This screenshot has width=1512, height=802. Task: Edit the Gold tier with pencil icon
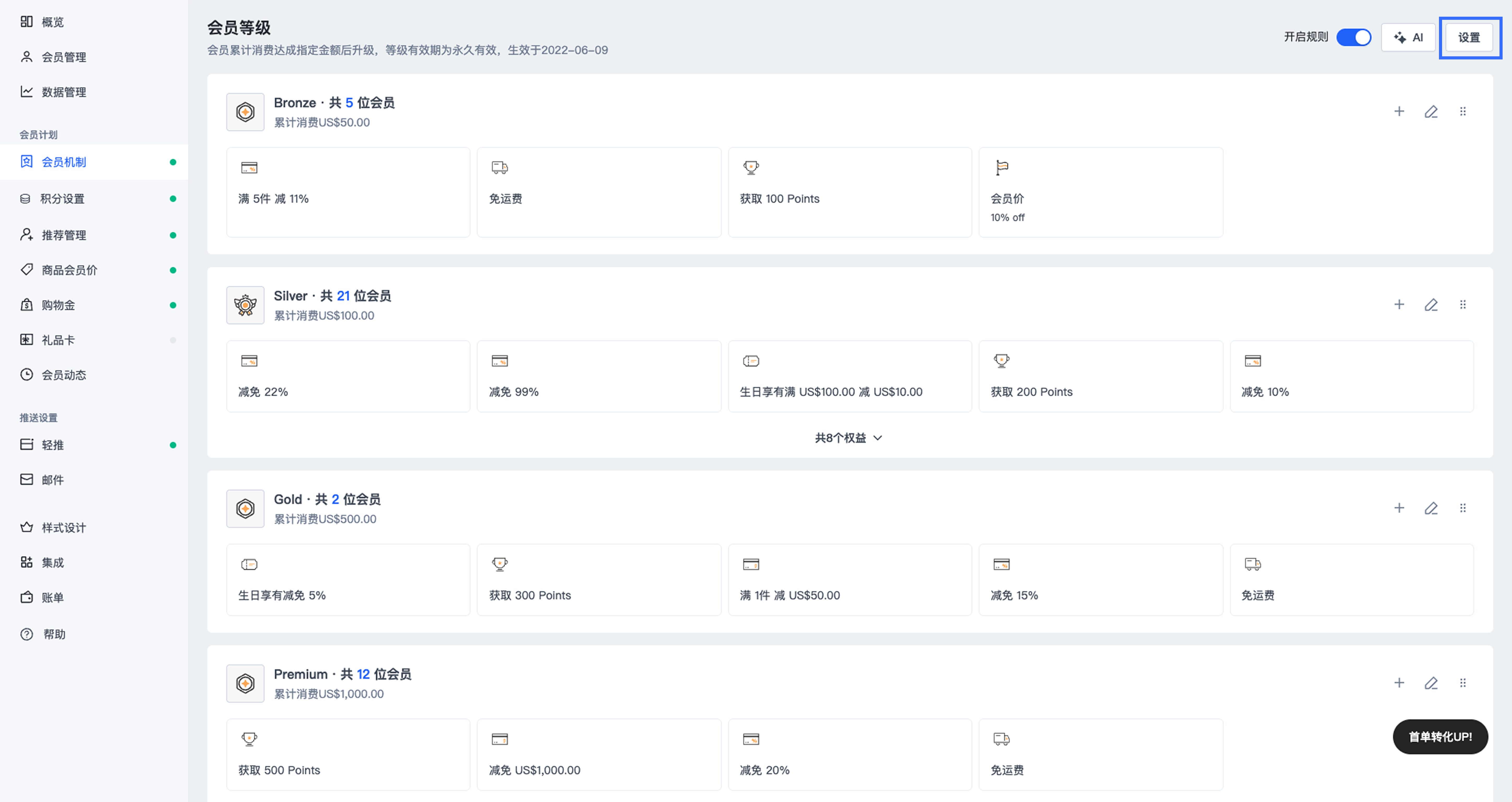[1431, 508]
